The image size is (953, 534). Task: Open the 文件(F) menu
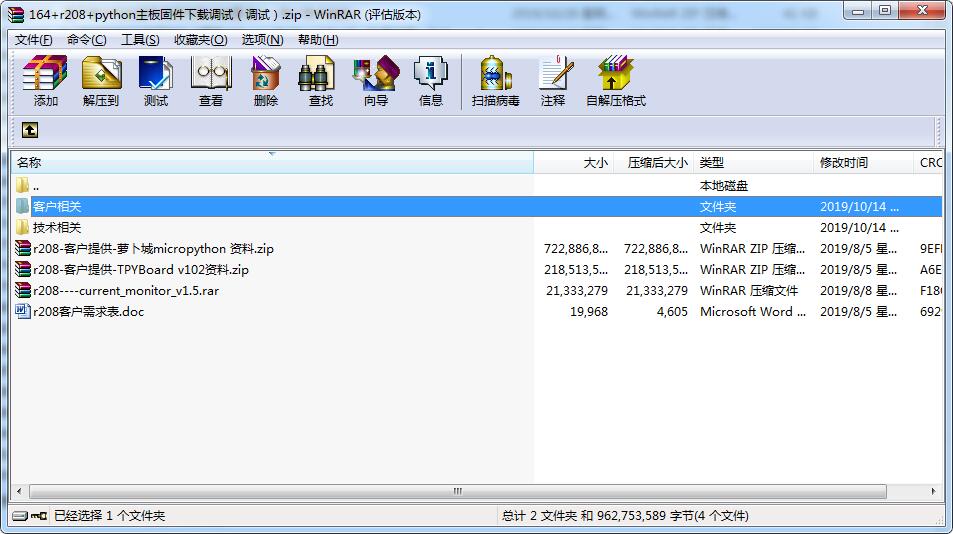tap(33, 39)
